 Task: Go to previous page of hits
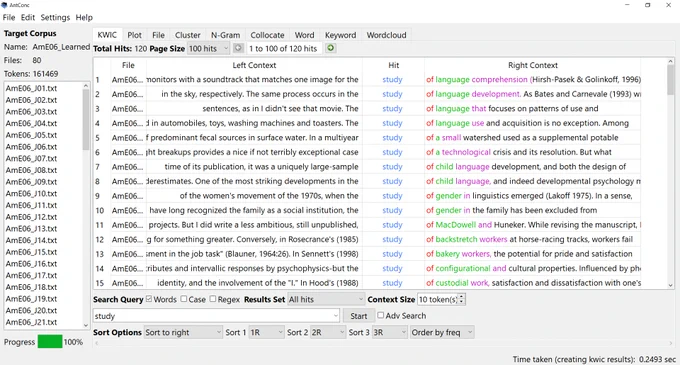[x=238, y=48]
